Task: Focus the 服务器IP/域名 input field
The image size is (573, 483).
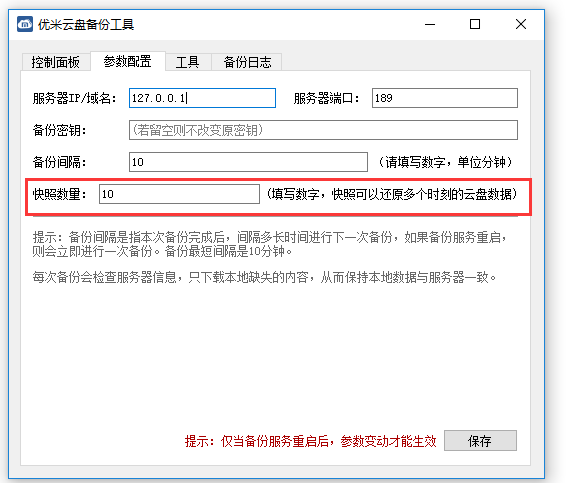Action: 202,98
